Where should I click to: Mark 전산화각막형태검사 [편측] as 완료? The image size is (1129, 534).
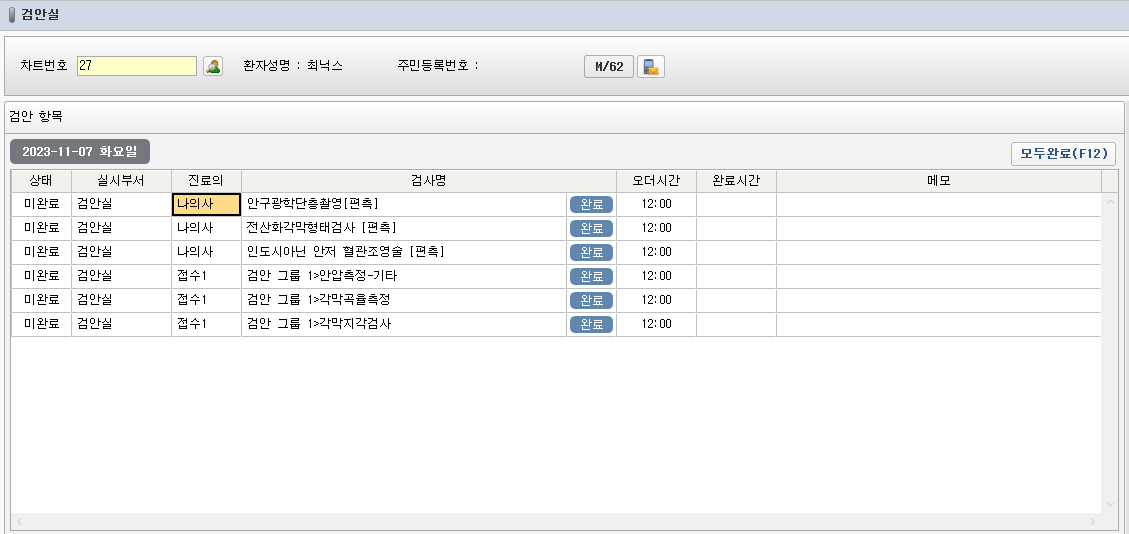(x=591, y=228)
